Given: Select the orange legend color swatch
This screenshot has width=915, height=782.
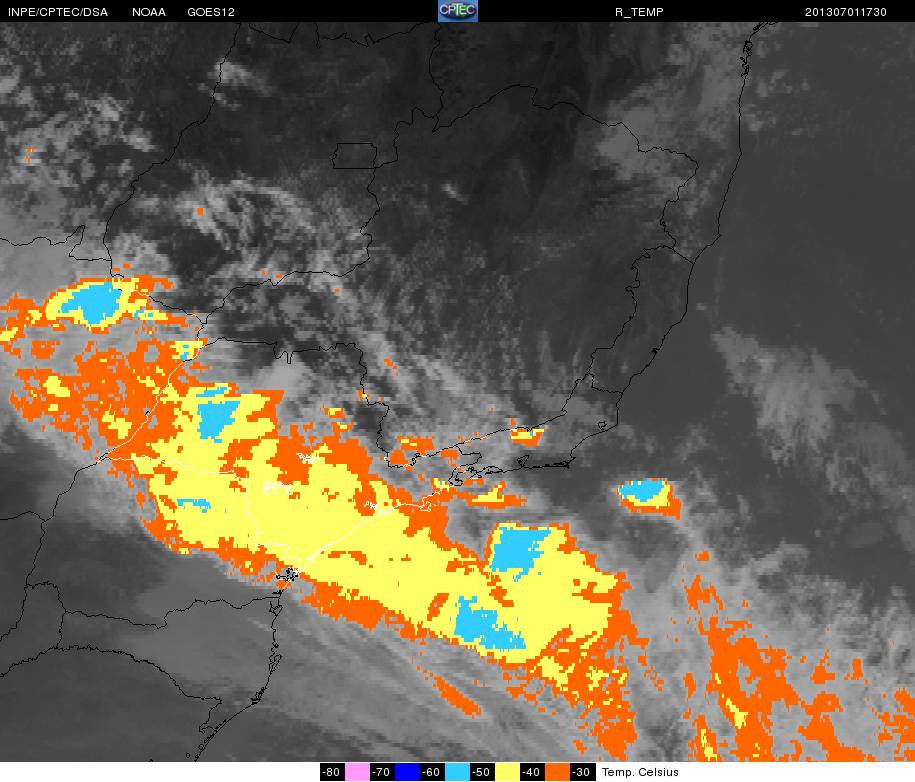Looking at the screenshot, I should point(557,772).
